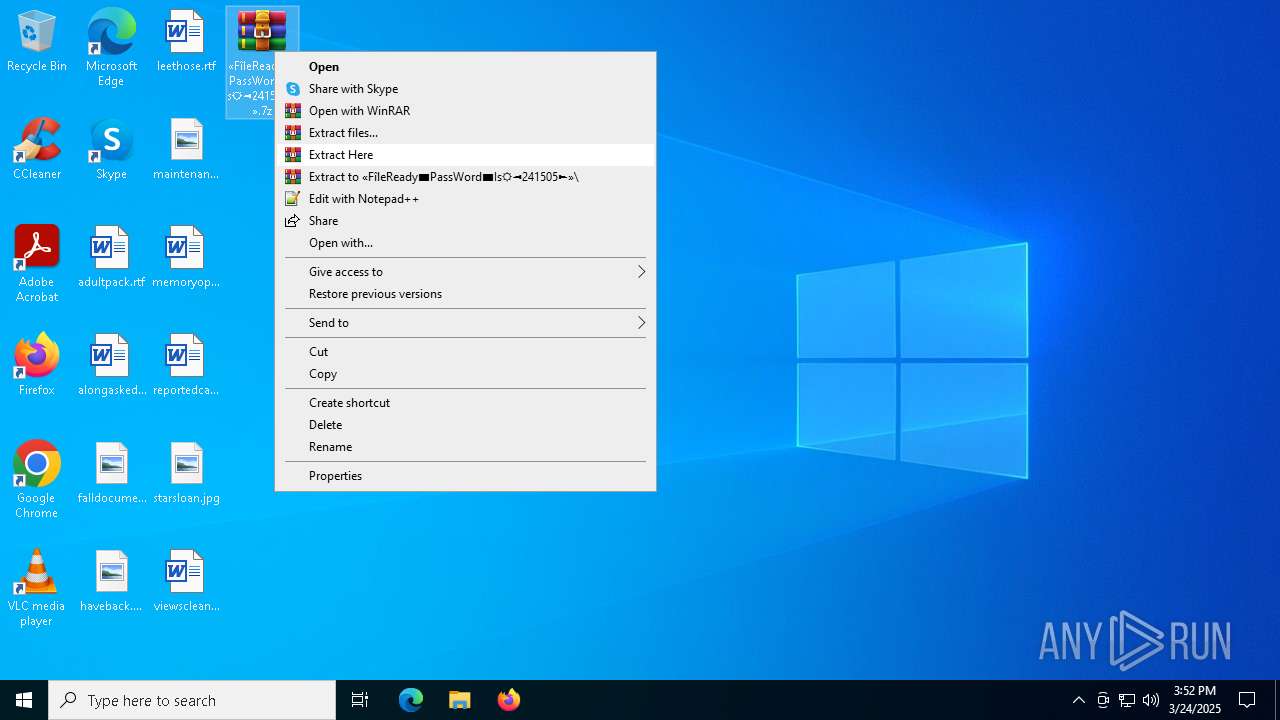
Task: Choose Cut in the context menu
Action: click(x=465, y=352)
